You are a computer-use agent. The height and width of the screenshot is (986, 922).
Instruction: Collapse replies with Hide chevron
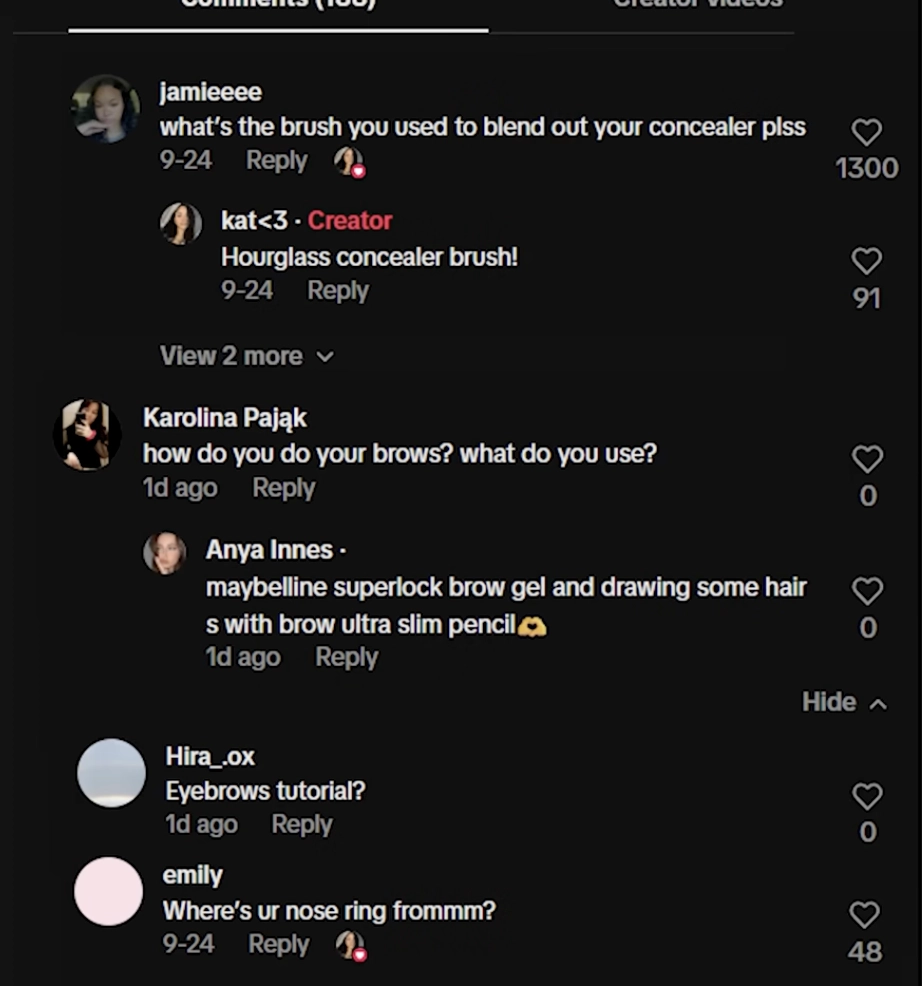[844, 702]
